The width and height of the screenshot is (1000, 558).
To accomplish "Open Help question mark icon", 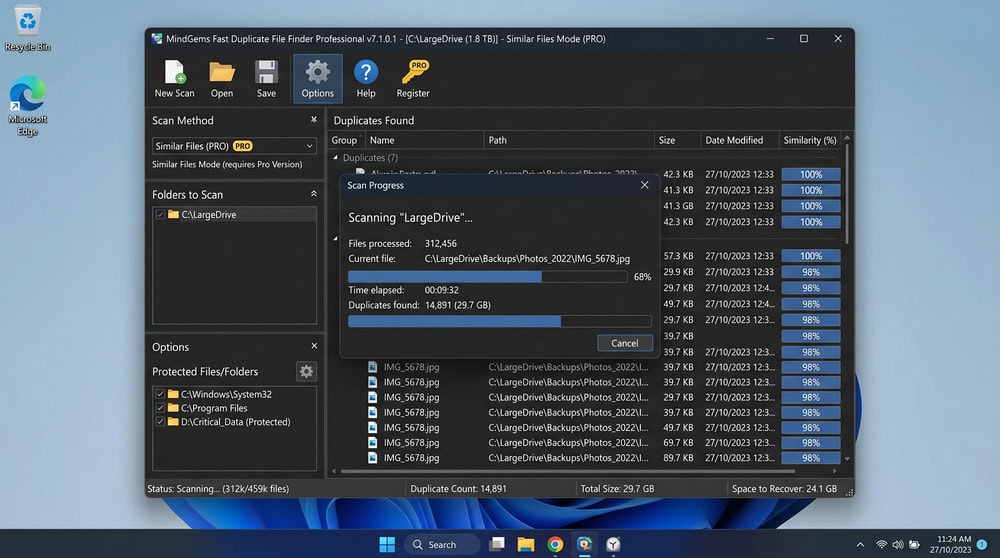I will tap(365, 79).
